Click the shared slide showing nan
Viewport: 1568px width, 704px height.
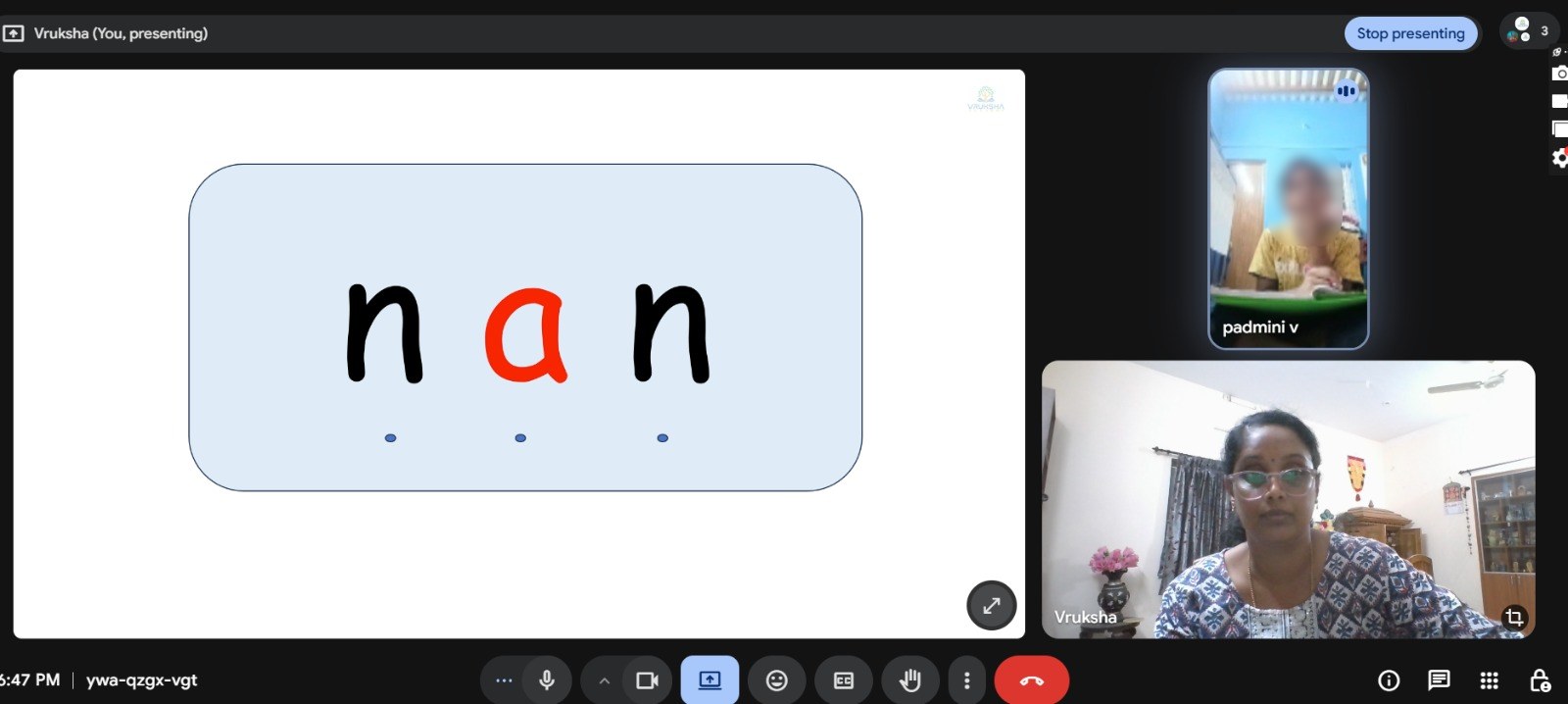pos(518,354)
